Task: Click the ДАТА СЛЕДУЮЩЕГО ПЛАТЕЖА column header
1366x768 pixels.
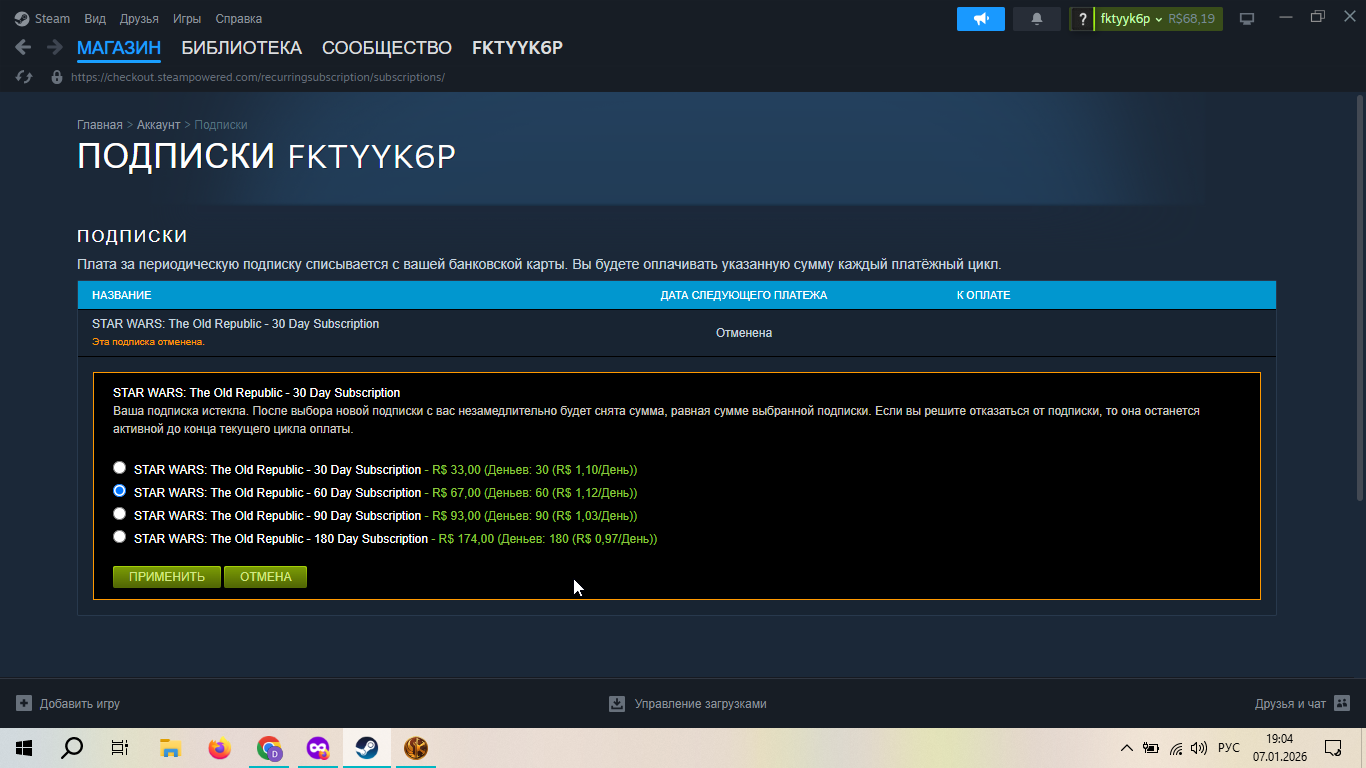Action: click(x=744, y=296)
